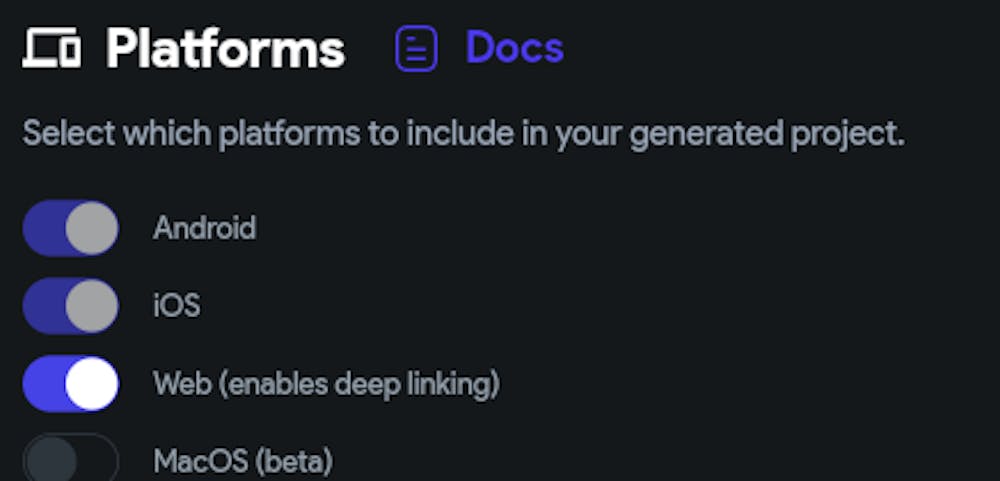This screenshot has width=1000, height=481.
Task: Click the gray knob of the iOS switch
Action: [92, 306]
